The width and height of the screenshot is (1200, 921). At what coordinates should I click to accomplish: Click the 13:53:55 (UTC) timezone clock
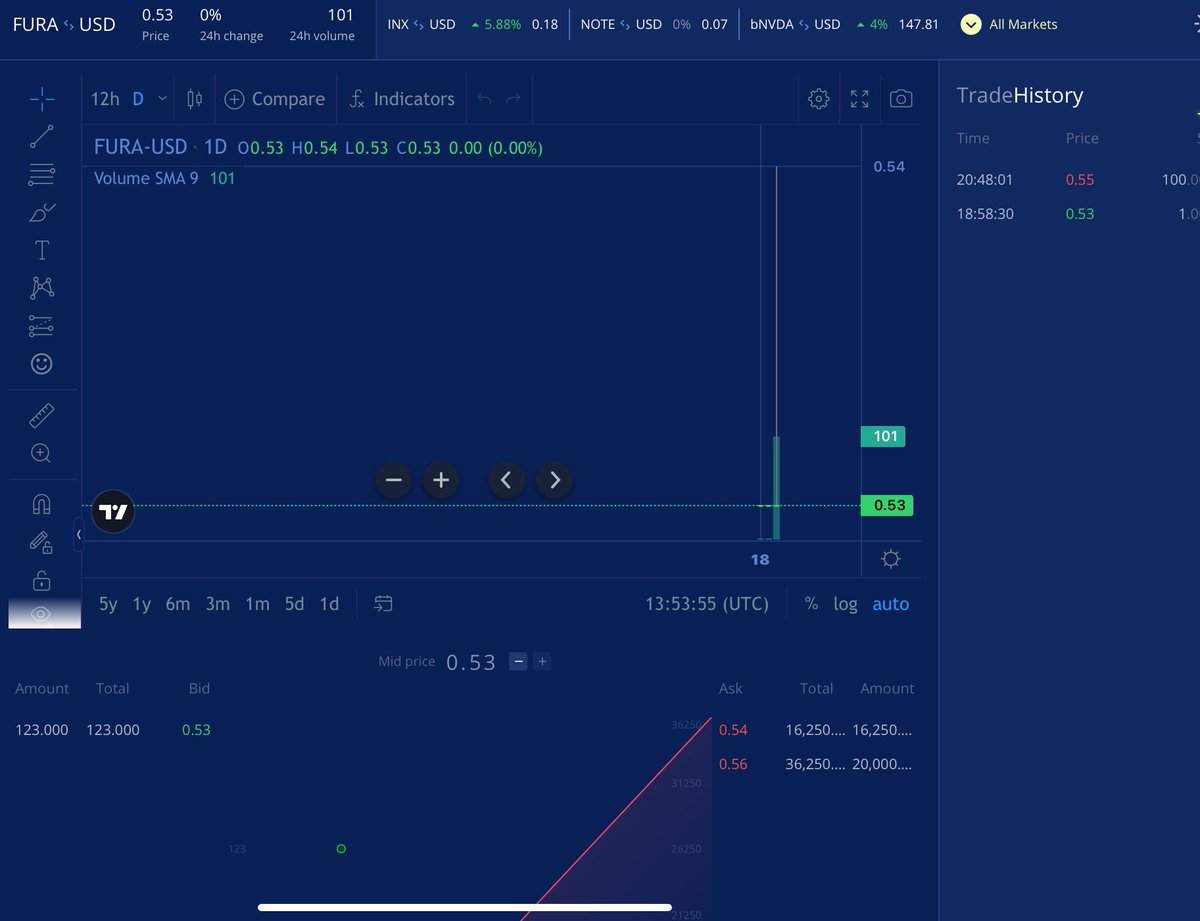tap(707, 604)
